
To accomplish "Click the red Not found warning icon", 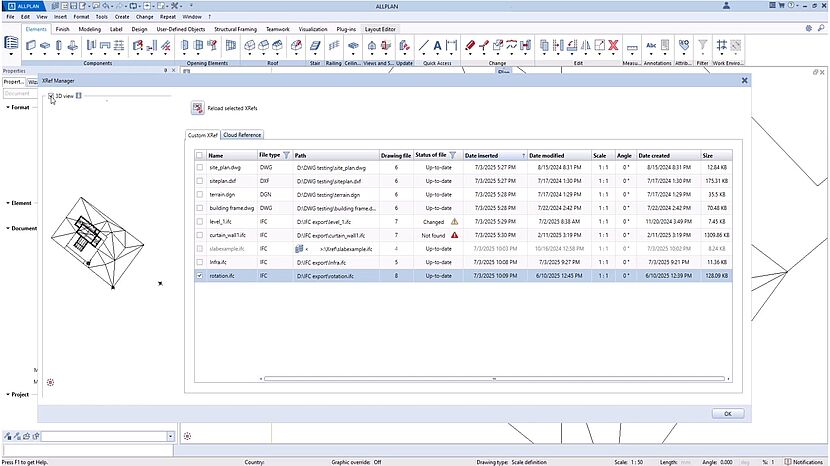I will [454, 234].
